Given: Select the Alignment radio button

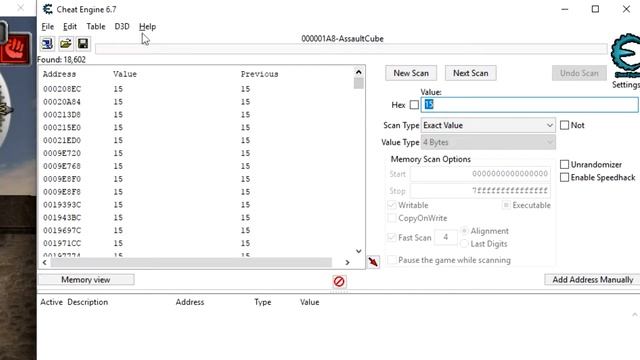Looking at the screenshot, I should pos(464,231).
